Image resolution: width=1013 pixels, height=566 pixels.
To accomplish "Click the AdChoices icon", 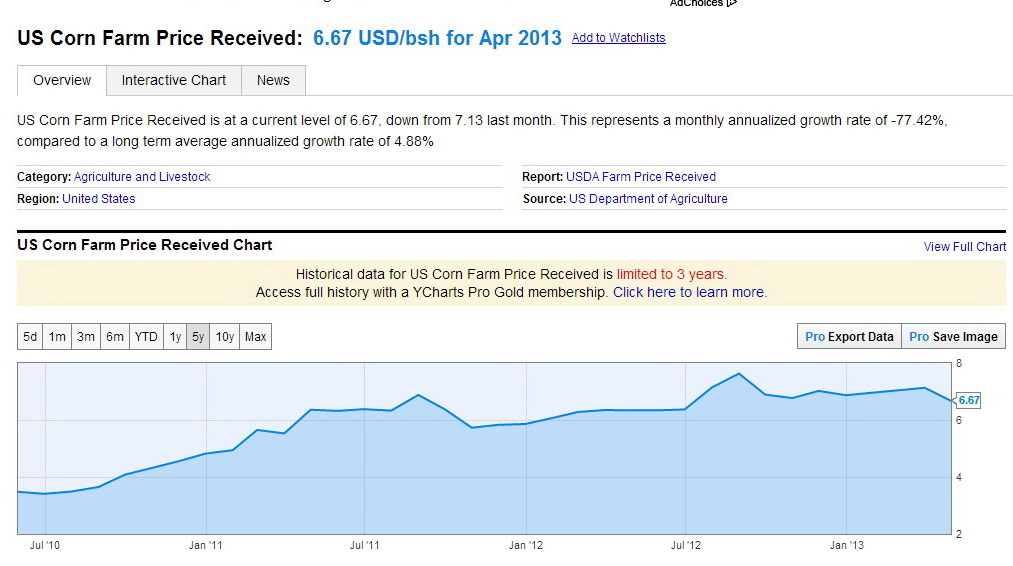I will tap(731, 3).
